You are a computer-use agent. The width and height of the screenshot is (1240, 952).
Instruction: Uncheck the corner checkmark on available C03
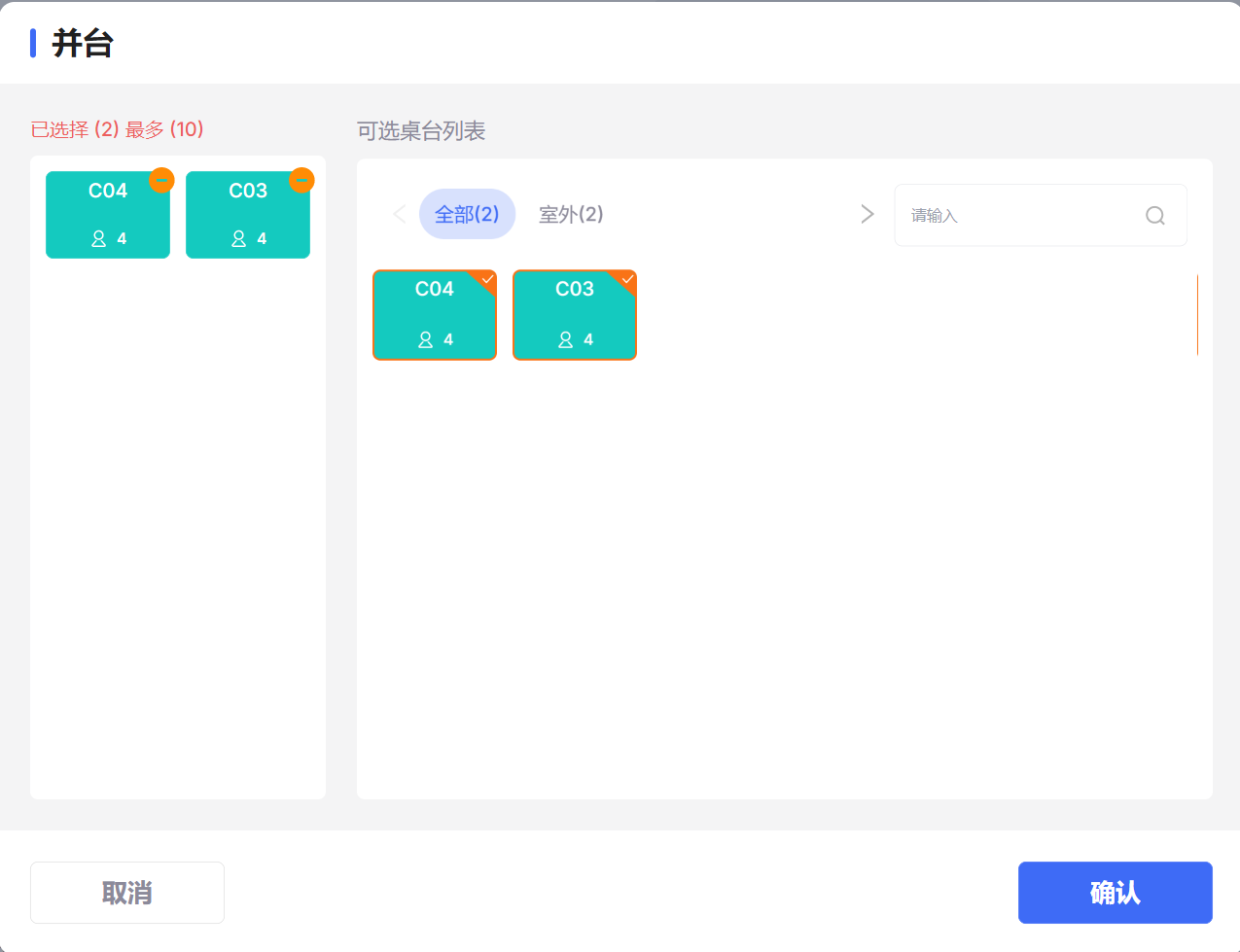(x=628, y=279)
